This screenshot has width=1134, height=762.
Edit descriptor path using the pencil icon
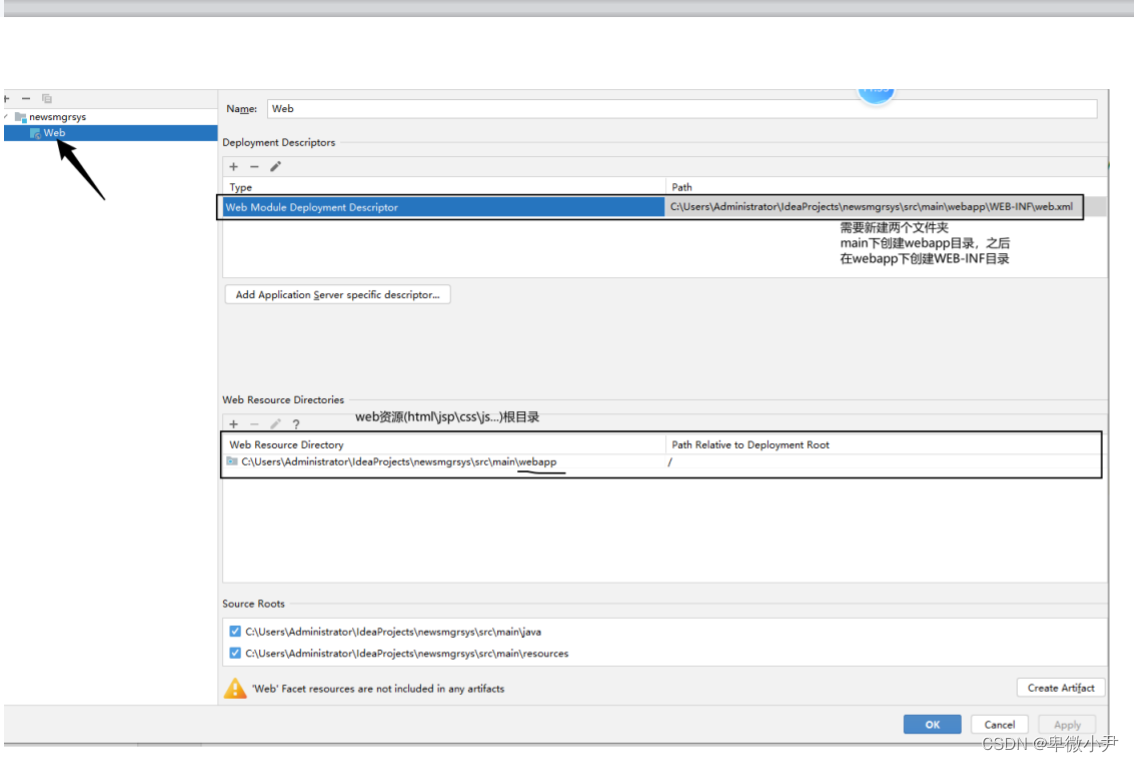pyautogui.click(x=275, y=167)
